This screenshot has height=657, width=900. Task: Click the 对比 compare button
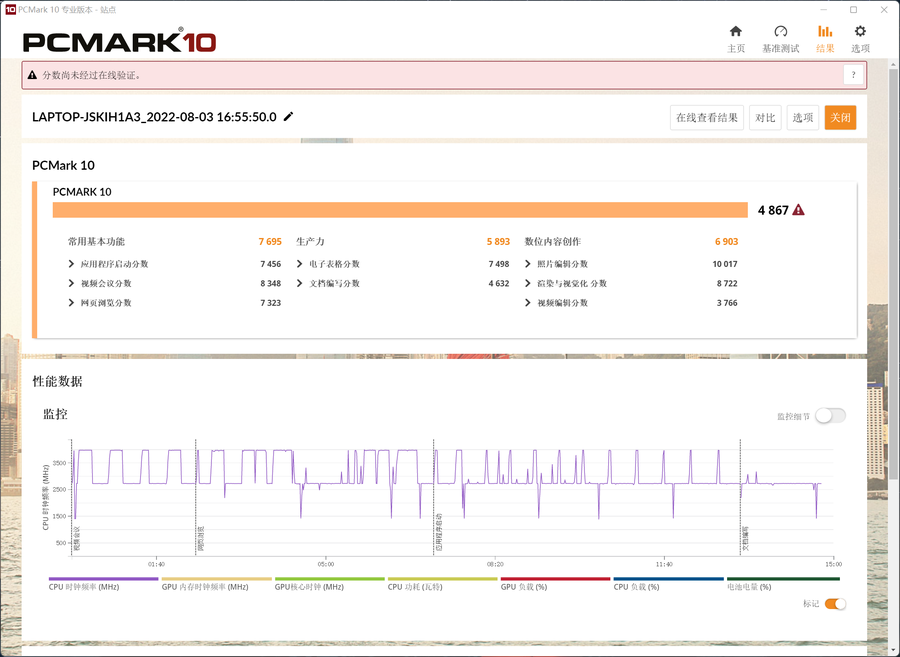pos(765,118)
